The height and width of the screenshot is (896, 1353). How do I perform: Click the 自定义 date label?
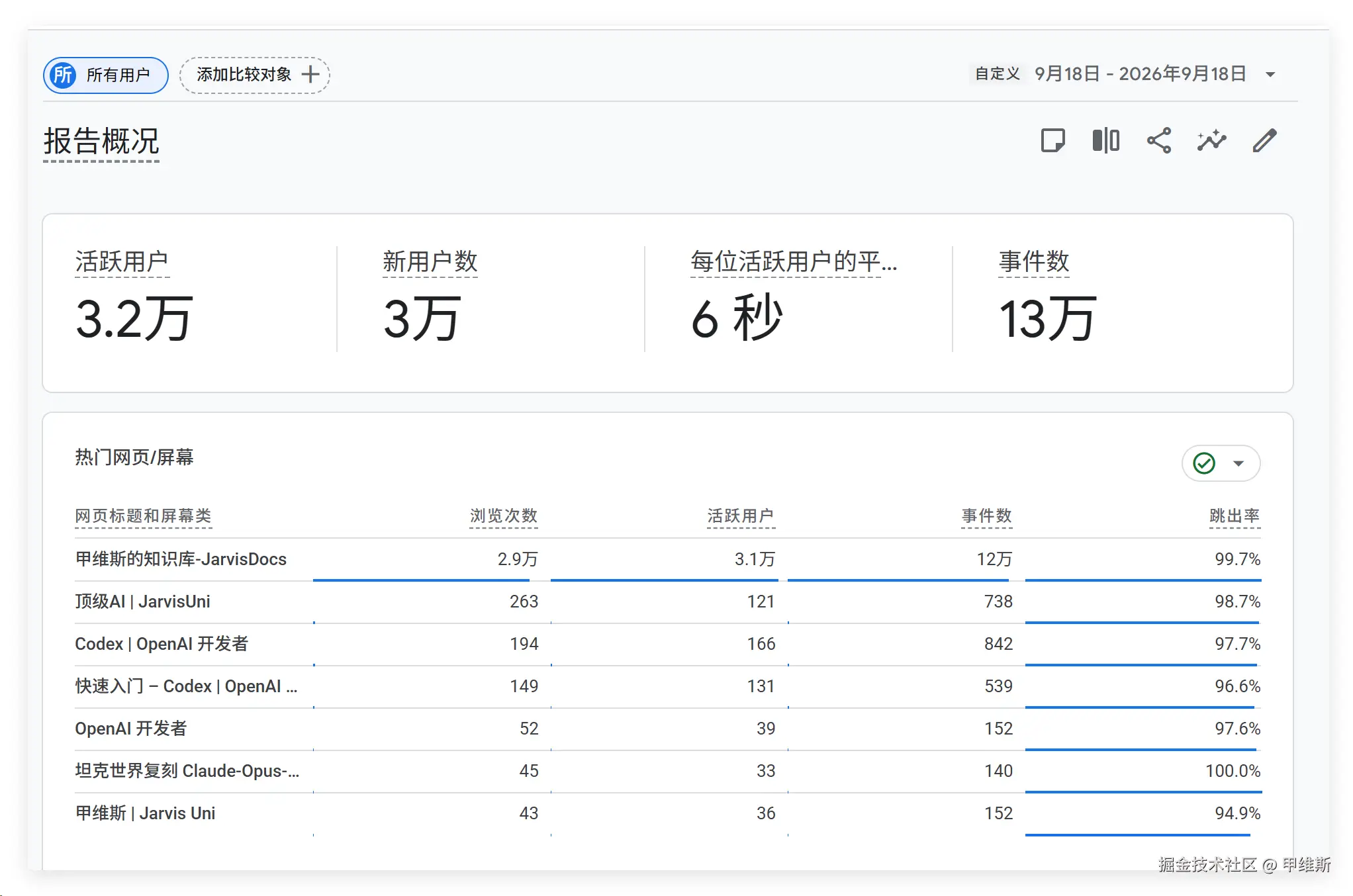(x=998, y=73)
